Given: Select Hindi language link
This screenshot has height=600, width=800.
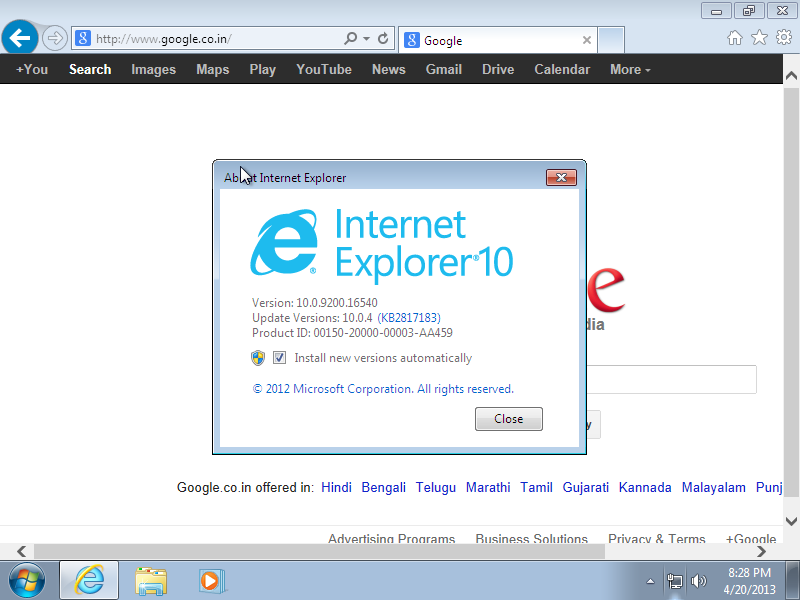Looking at the screenshot, I should tap(336, 487).
